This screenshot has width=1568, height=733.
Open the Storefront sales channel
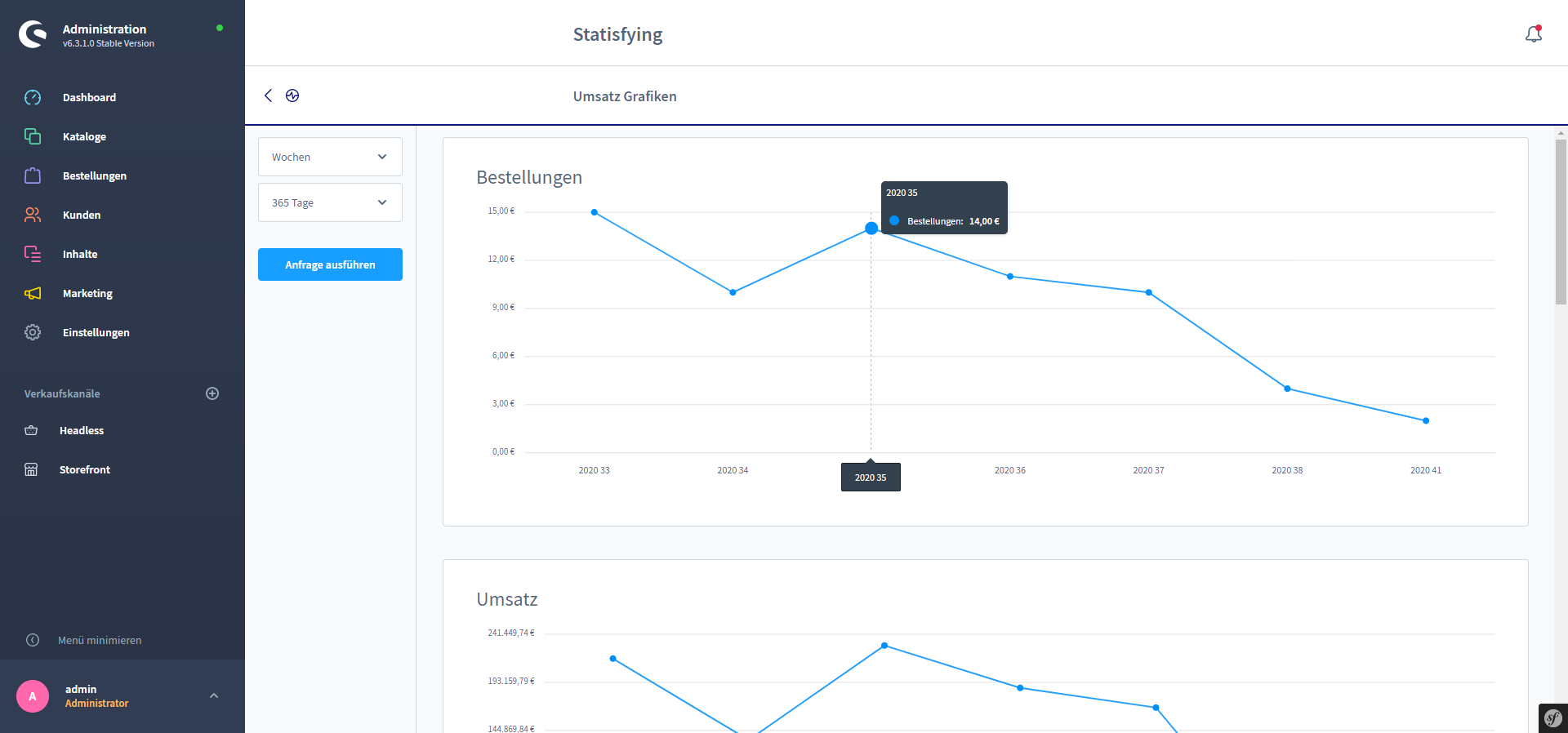click(85, 469)
